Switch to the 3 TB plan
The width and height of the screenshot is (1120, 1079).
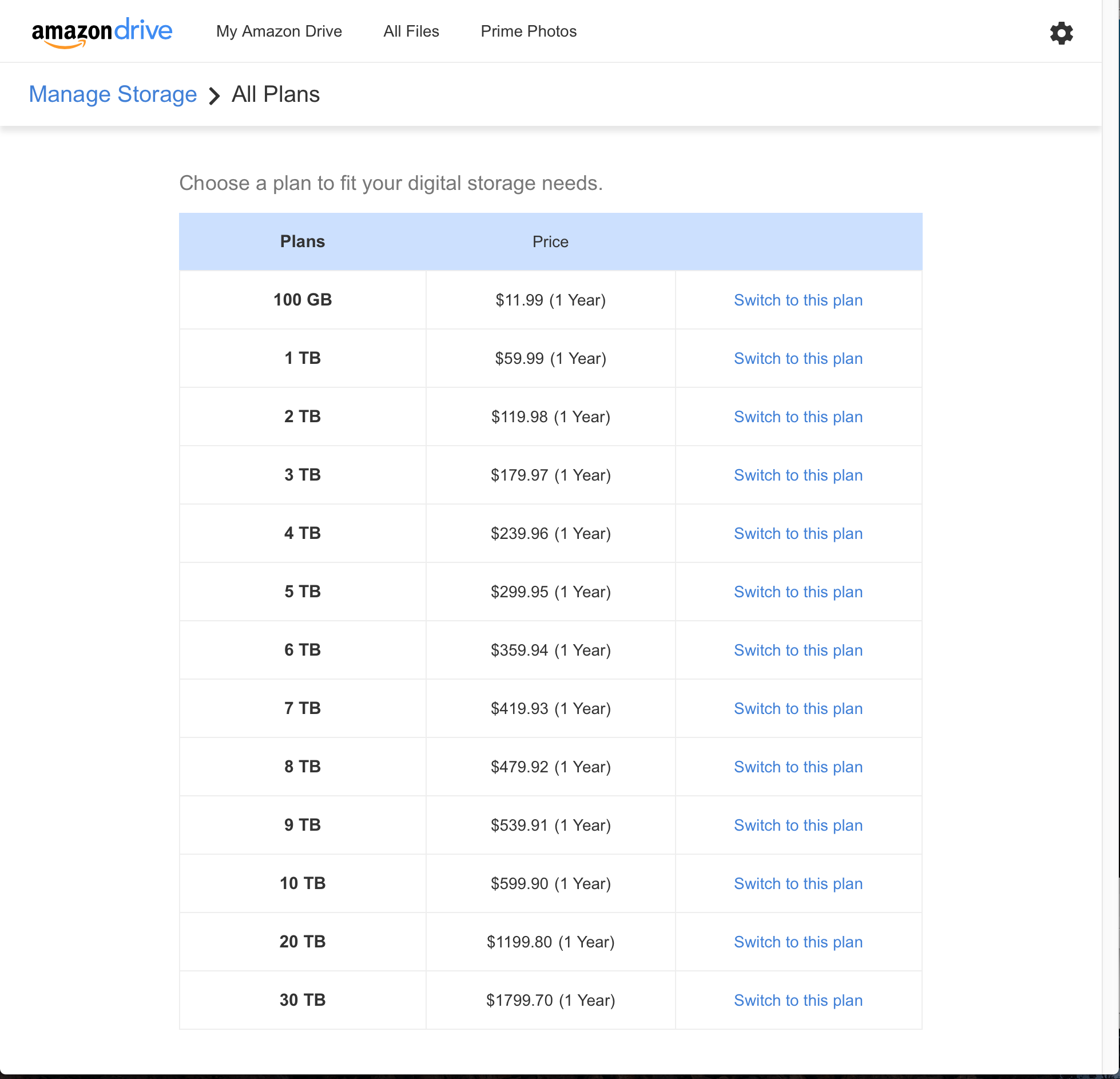click(x=797, y=475)
